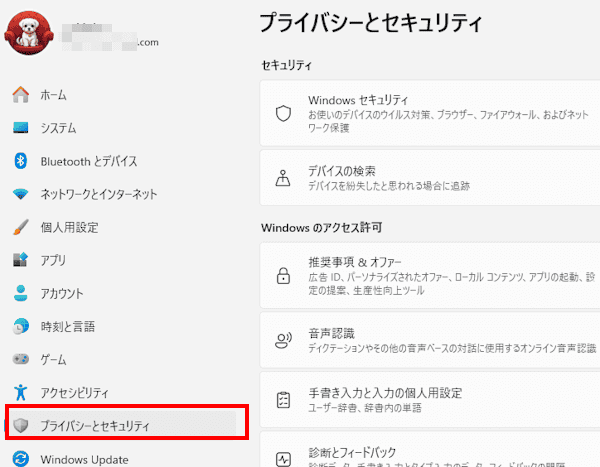The height and width of the screenshot is (467, 600).
Task: Click the Windows Update sync icon
Action: coord(21,459)
